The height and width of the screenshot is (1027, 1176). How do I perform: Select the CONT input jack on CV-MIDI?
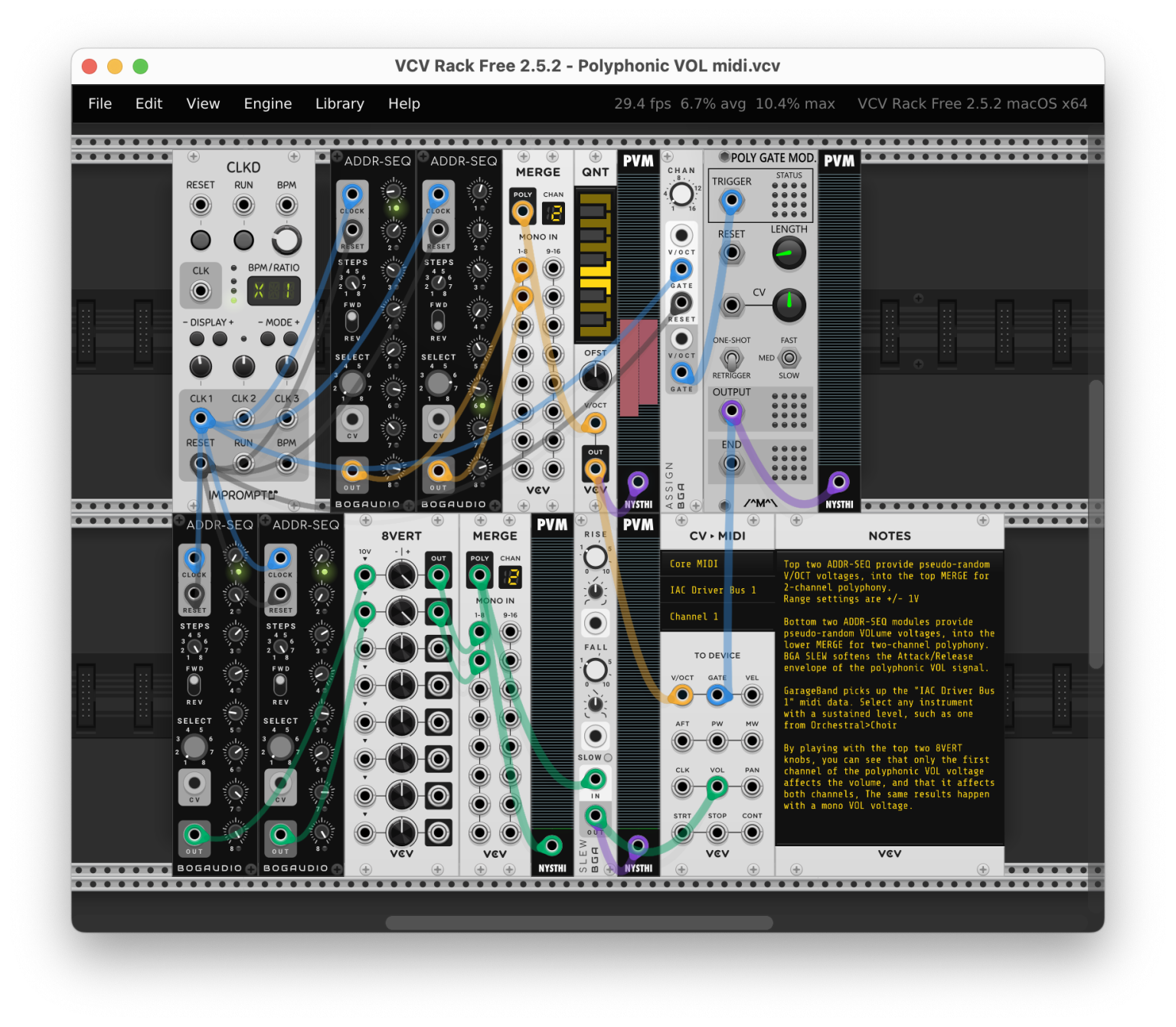pos(753,832)
